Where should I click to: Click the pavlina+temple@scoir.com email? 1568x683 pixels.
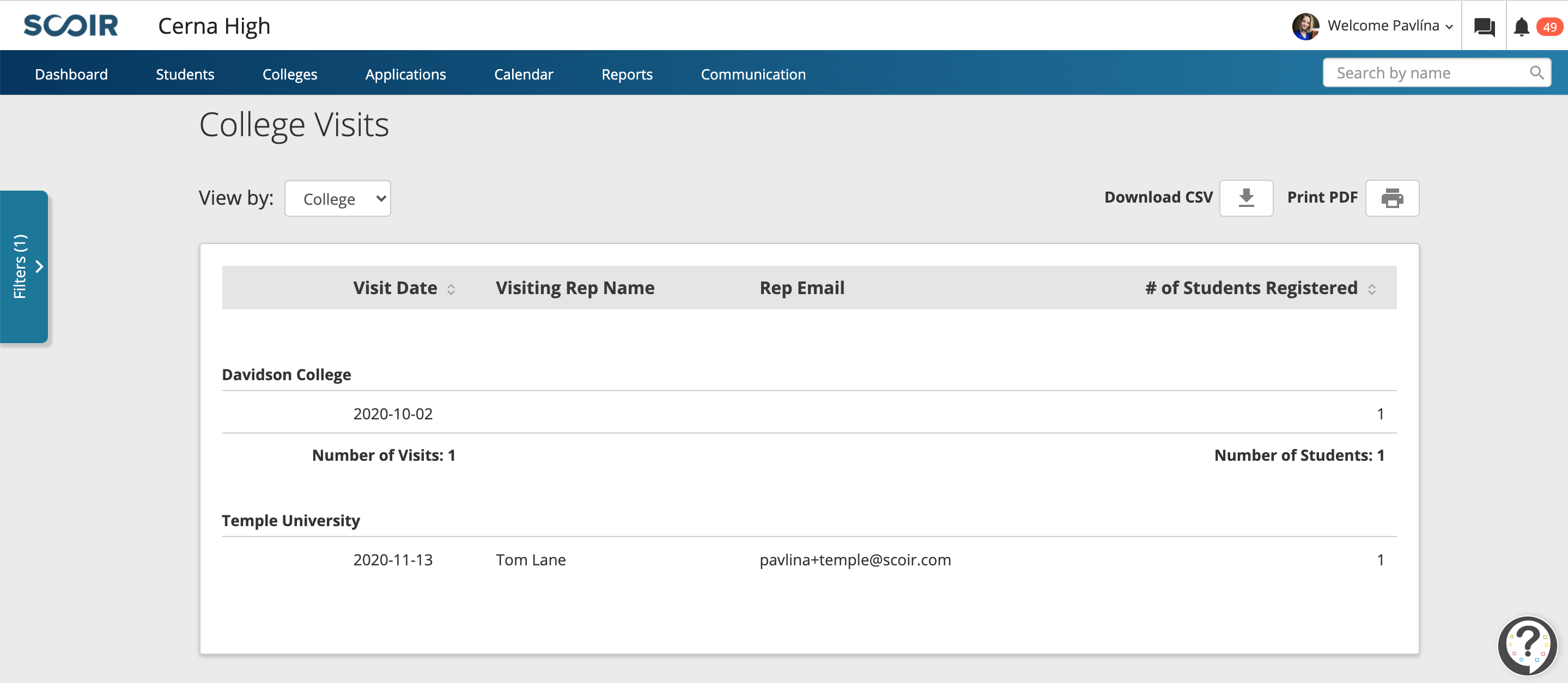[x=855, y=560]
